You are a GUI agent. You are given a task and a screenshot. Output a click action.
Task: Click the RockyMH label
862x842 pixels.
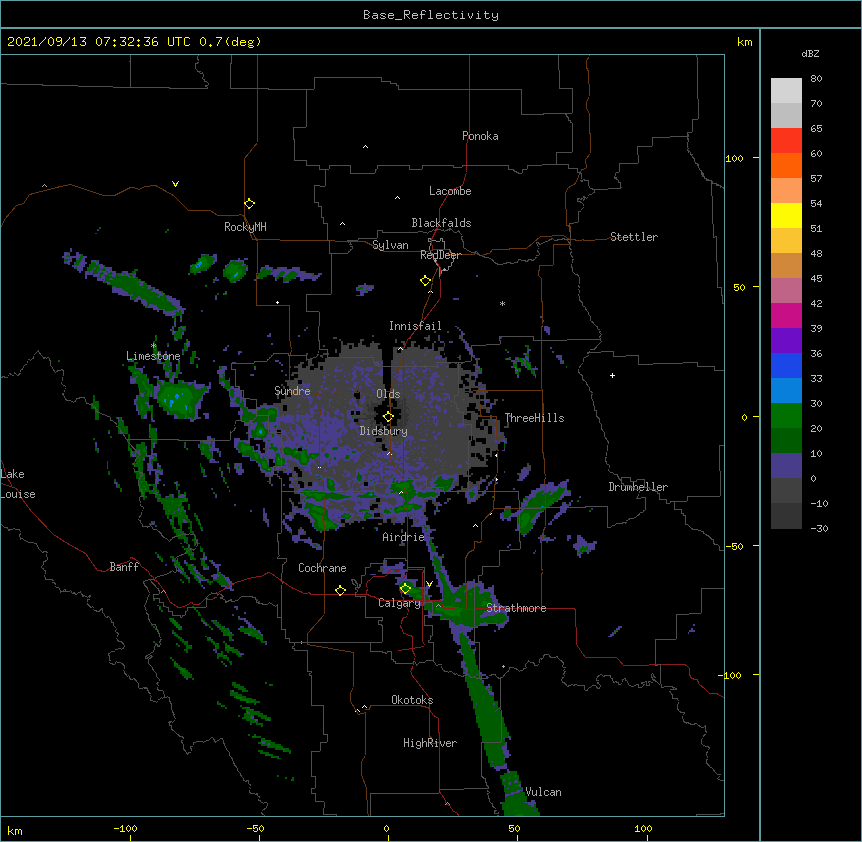tap(245, 227)
